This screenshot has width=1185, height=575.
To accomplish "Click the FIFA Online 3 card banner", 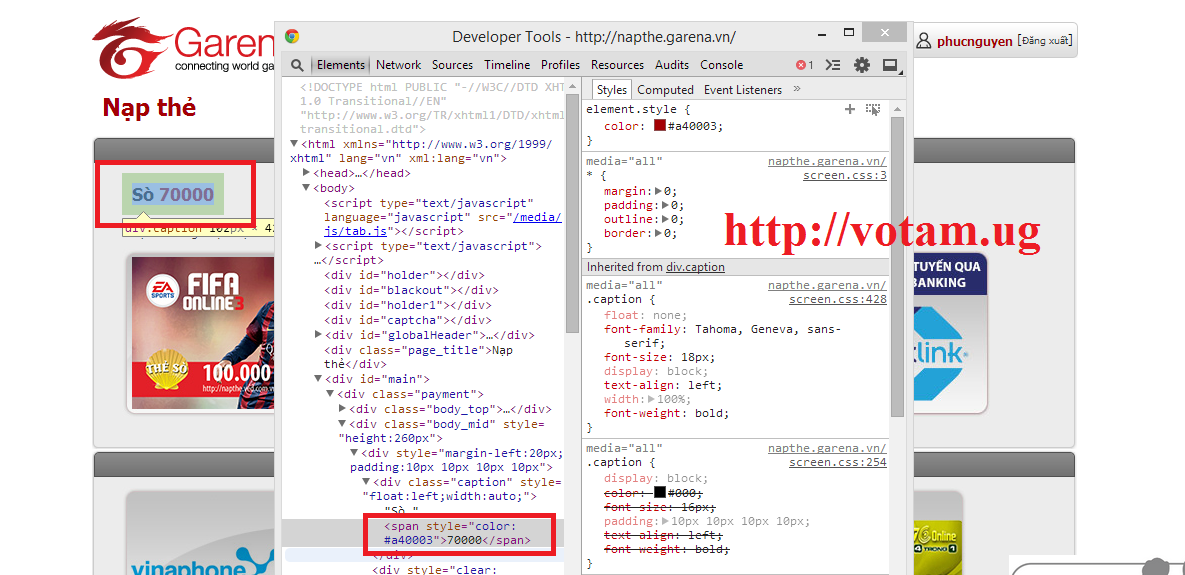I will [x=203, y=332].
